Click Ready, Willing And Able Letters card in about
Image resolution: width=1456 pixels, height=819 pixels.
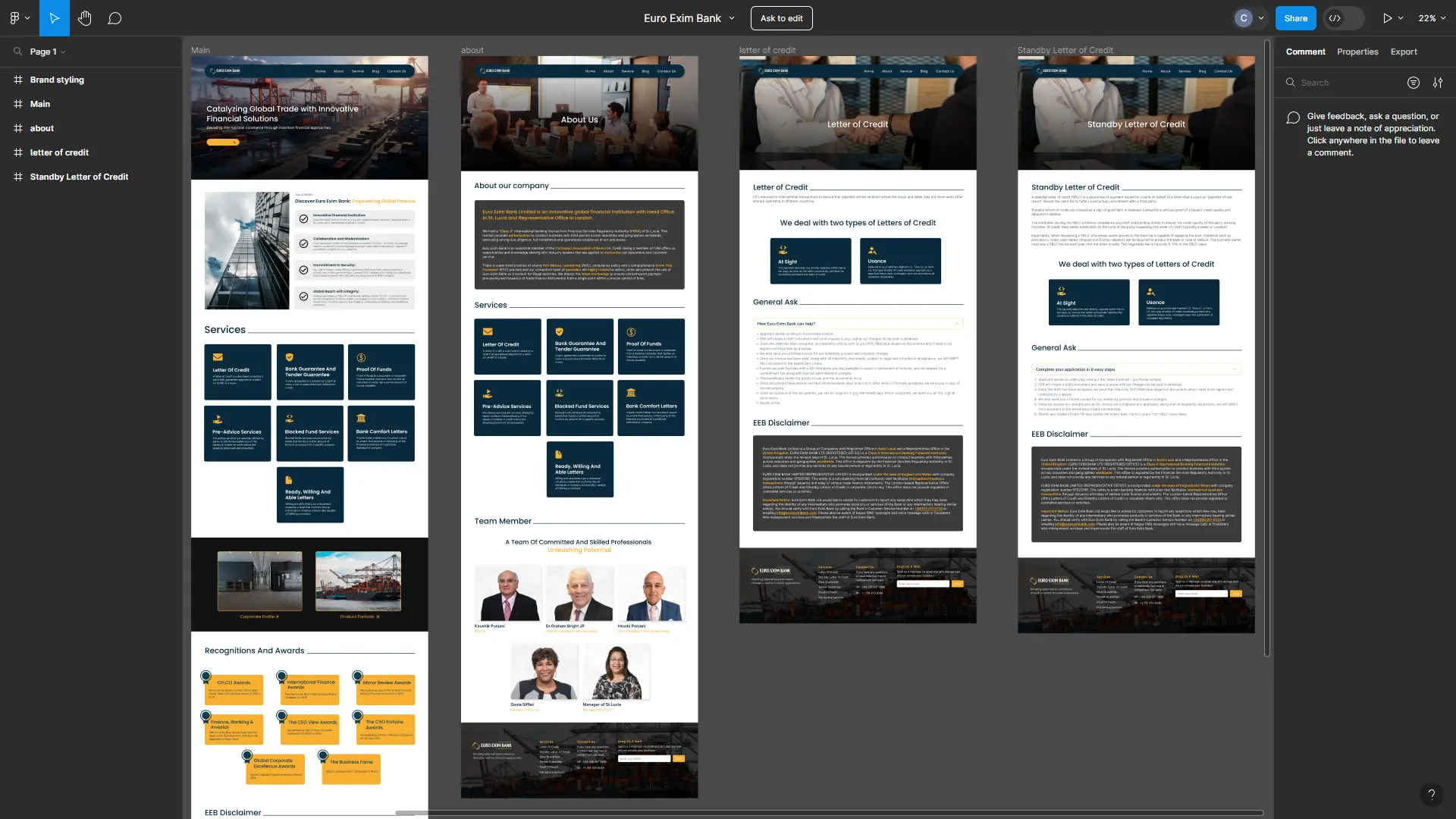pyautogui.click(x=579, y=469)
